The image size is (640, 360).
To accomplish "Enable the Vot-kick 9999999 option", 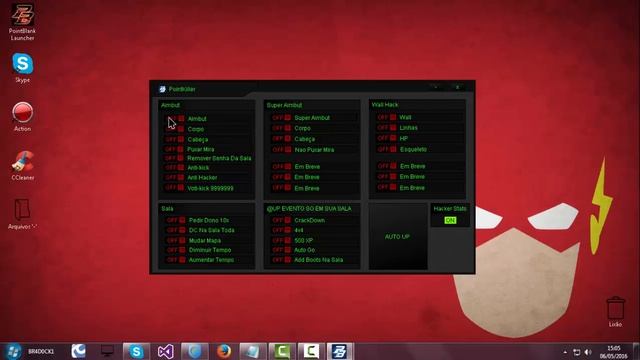I will [x=175, y=188].
